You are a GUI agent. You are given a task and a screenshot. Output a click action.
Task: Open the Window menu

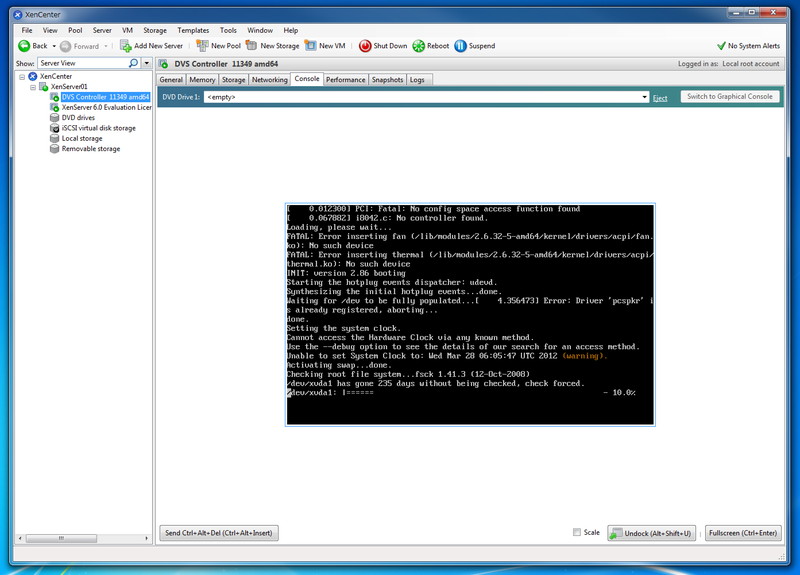[260, 30]
